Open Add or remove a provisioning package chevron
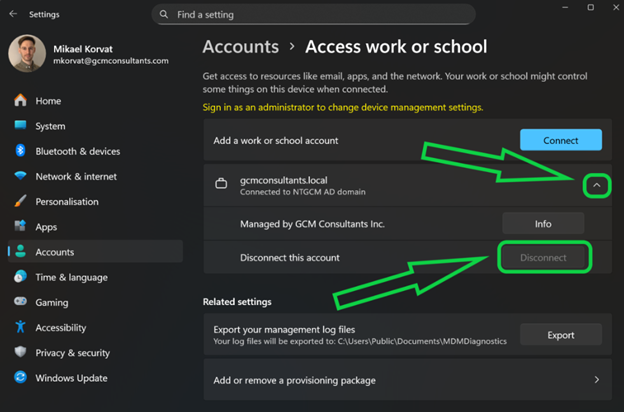Image resolution: width=624 pixels, height=412 pixels. coord(597,380)
